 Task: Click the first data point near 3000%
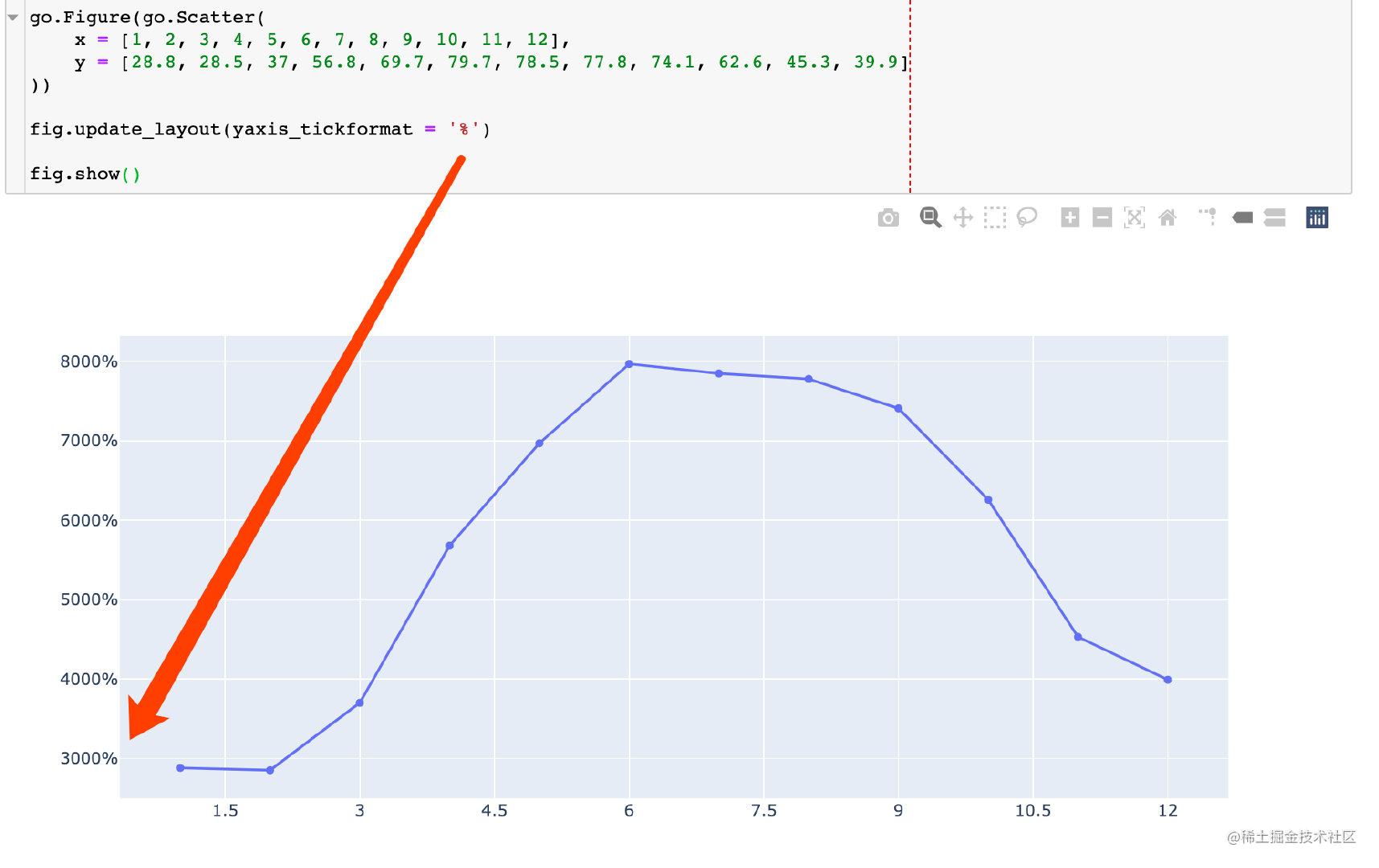point(180,768)
